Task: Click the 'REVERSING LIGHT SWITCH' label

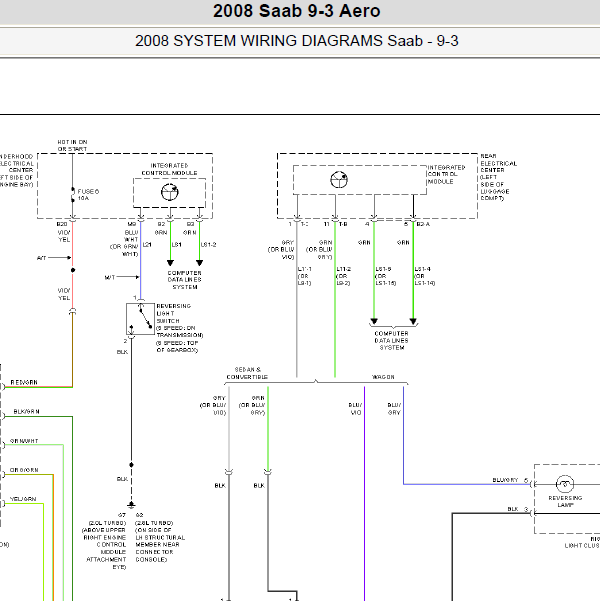Action: click(x=173, y=313)
